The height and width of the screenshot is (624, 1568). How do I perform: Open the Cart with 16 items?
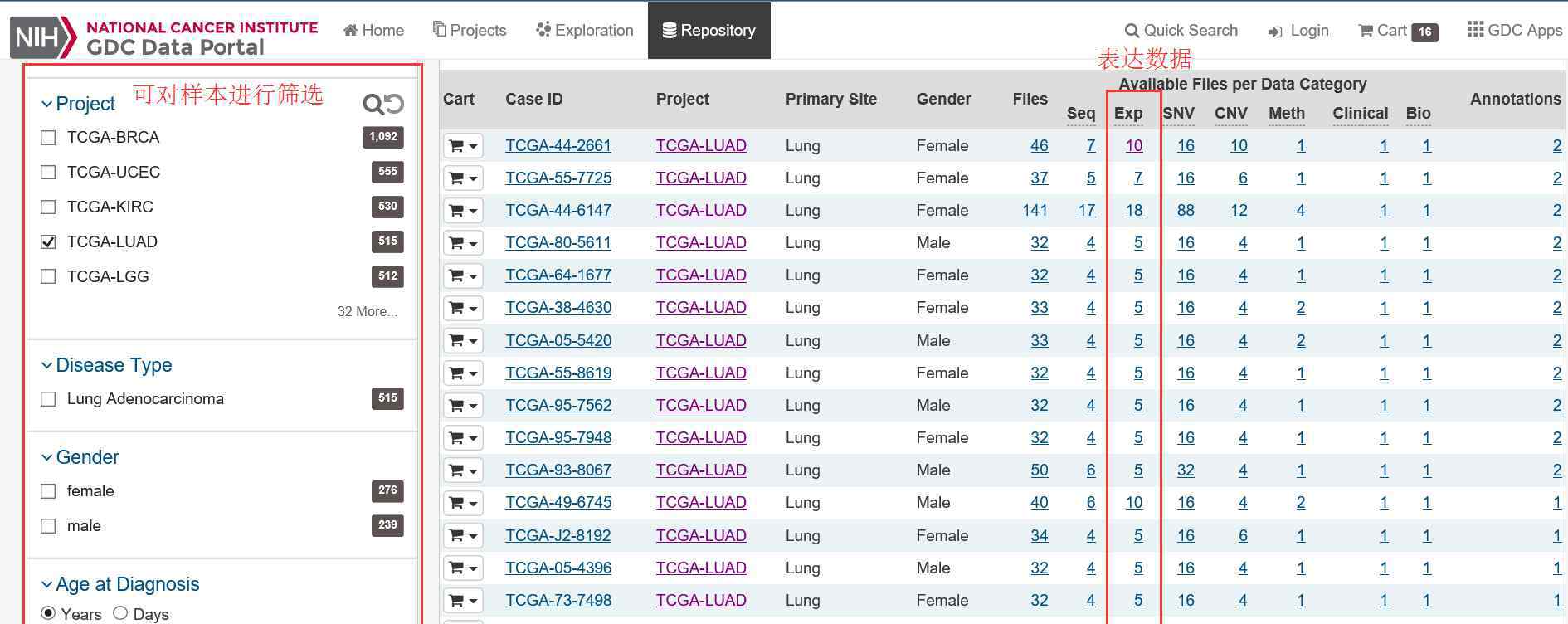[x=1398, y=31]
